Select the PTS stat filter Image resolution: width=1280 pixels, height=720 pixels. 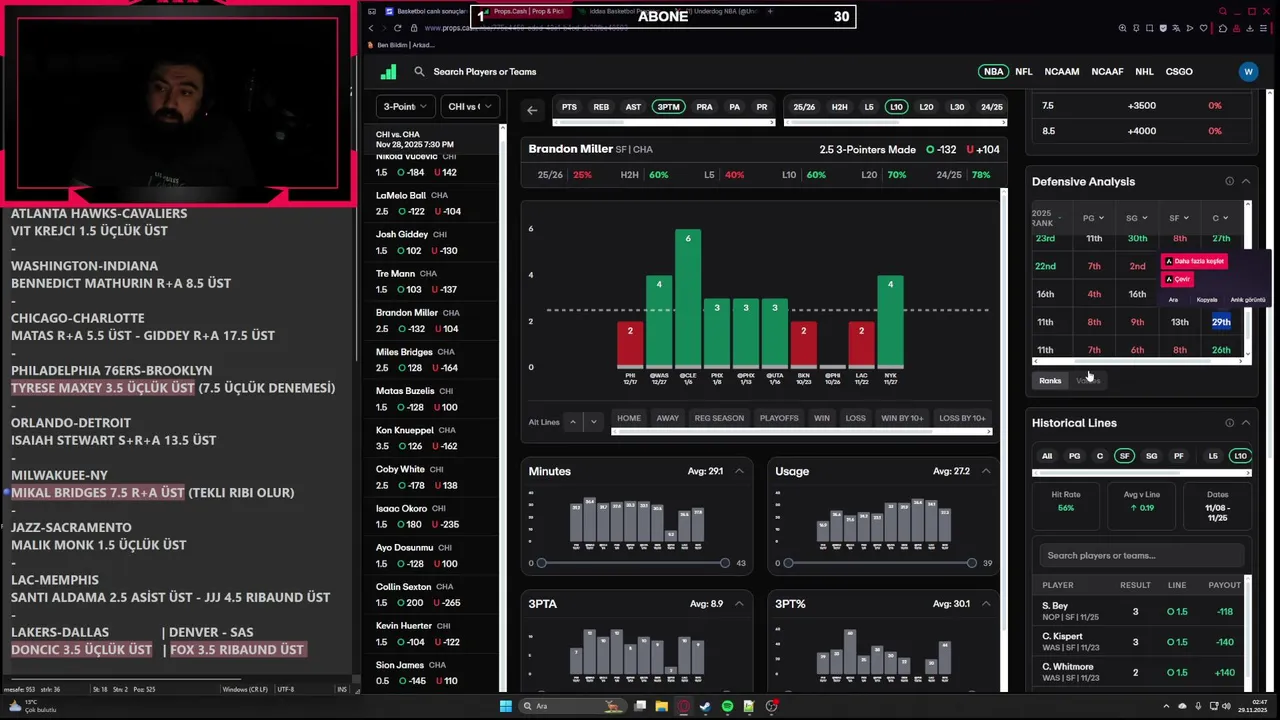tap(569, 107)
